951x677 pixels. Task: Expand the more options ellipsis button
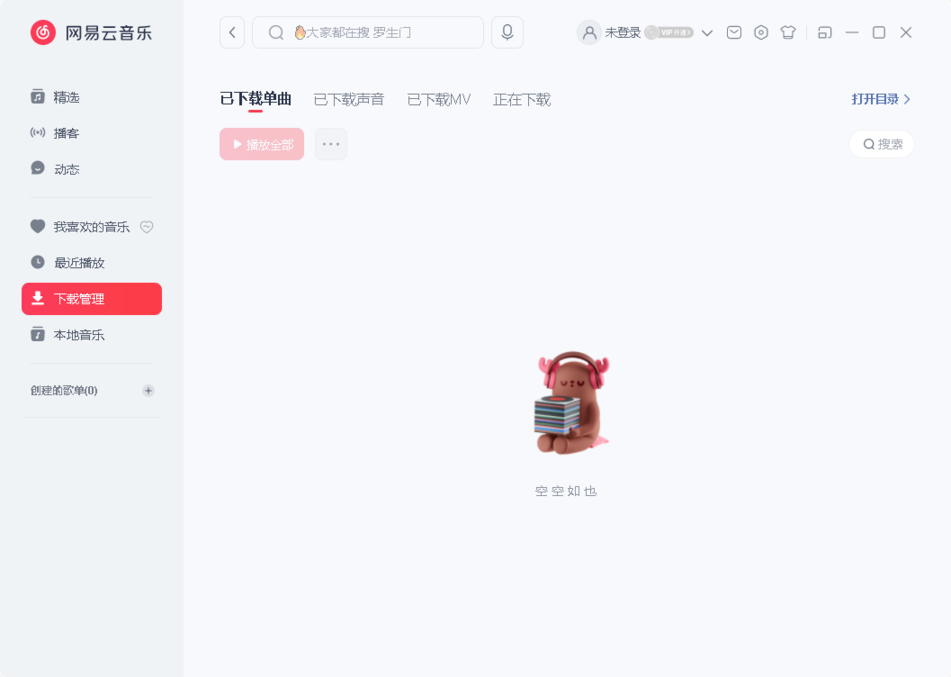tap(330, 144)
